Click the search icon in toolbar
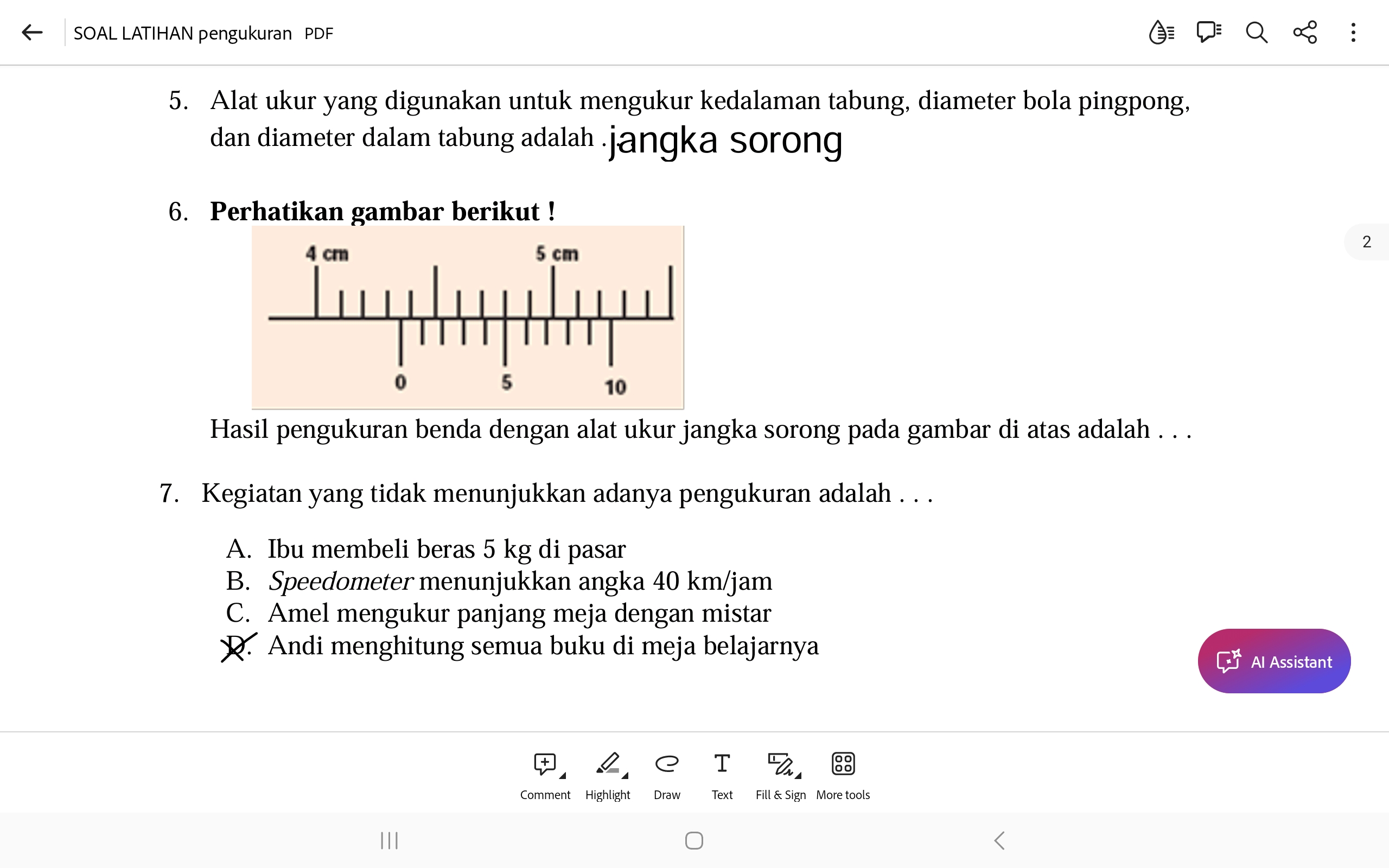The width and height of the screenshot is (1389, 868). [x=1256, y=33]
